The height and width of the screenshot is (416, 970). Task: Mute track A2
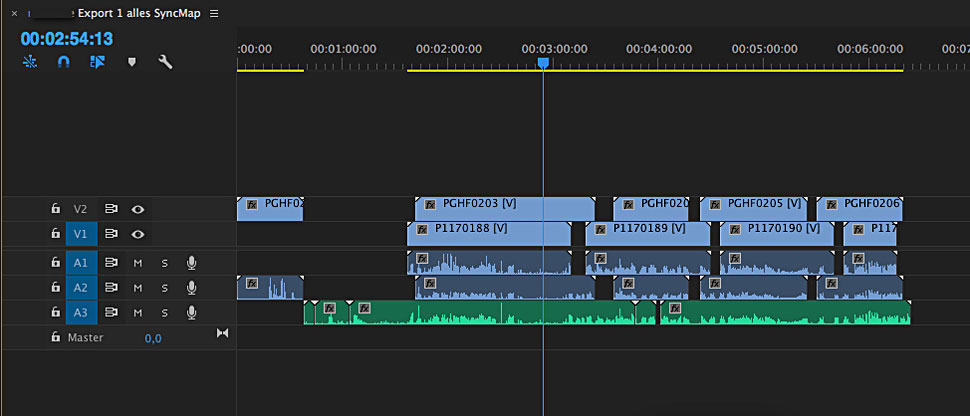point(138,288)
